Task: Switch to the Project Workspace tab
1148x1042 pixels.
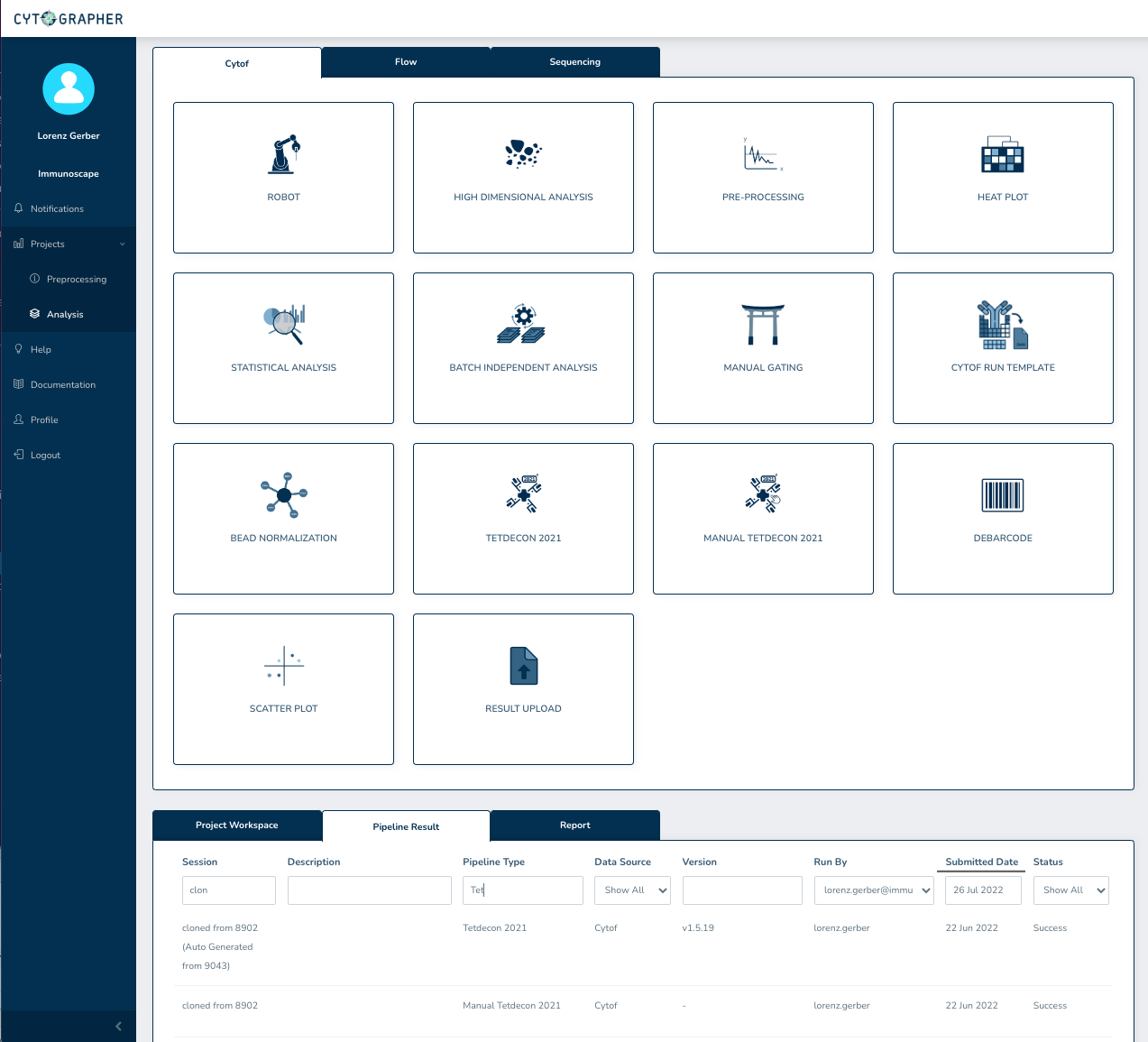Action: pos(237,825)
